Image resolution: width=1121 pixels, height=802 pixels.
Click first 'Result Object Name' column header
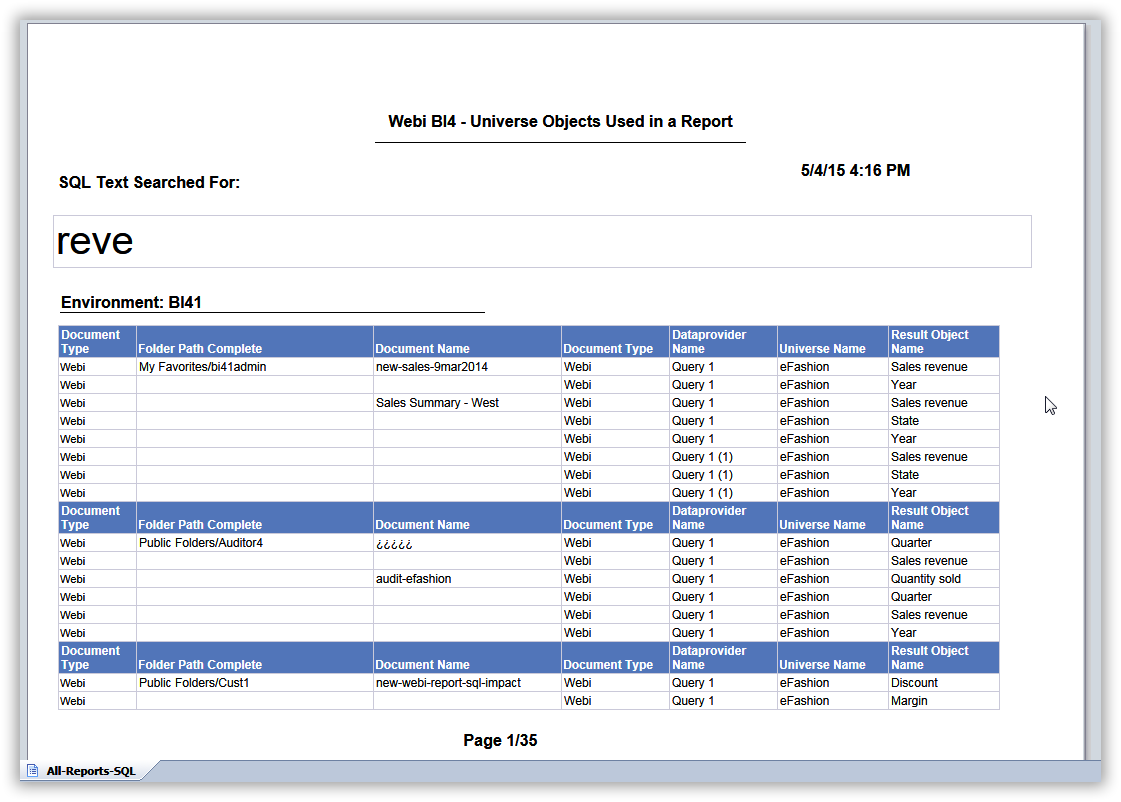click(x=943, y=342)
